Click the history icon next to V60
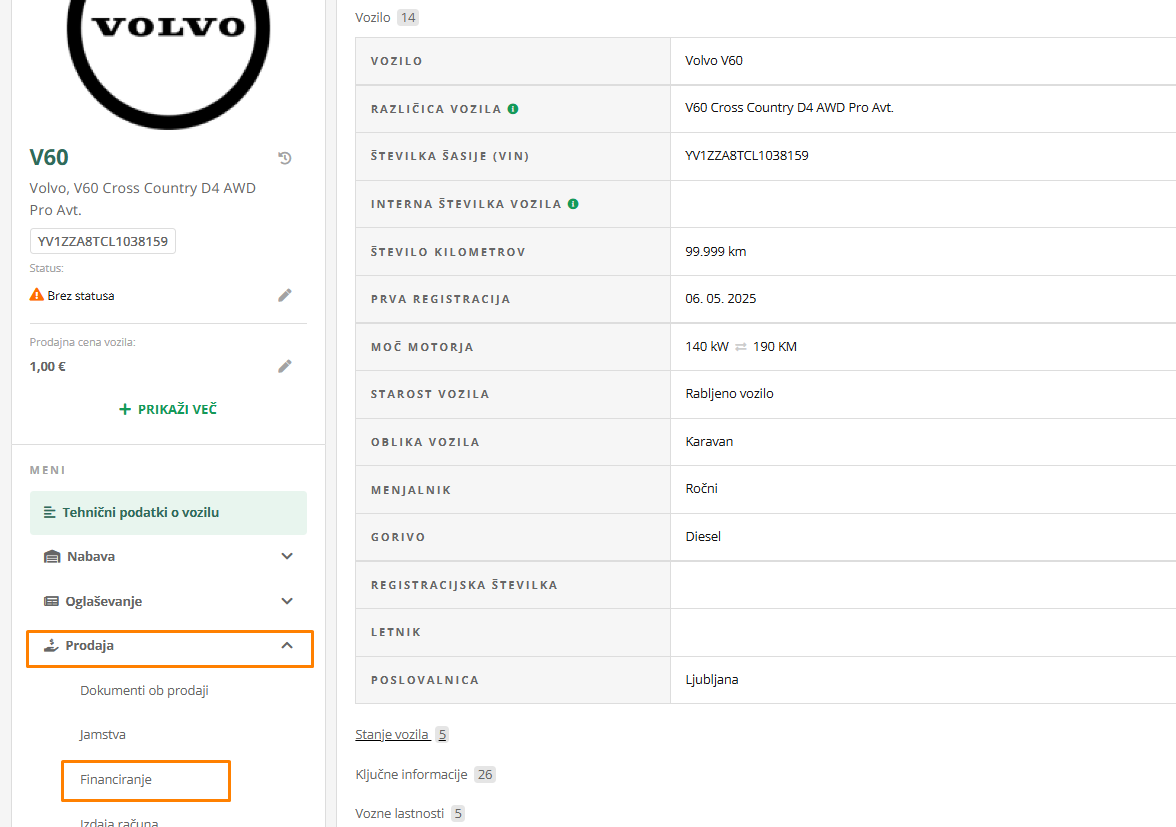This screenshot has height=827, width=1176. pyautogui.click(x=285, y=157)
